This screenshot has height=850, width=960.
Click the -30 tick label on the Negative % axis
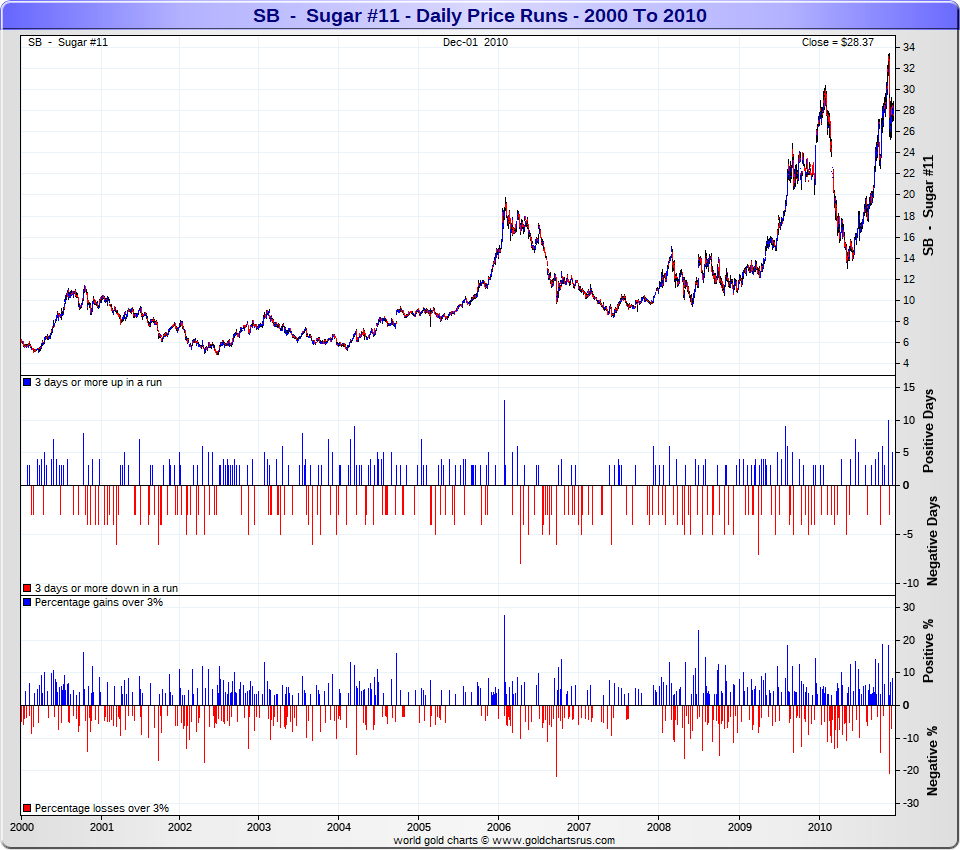click(911, 803)
